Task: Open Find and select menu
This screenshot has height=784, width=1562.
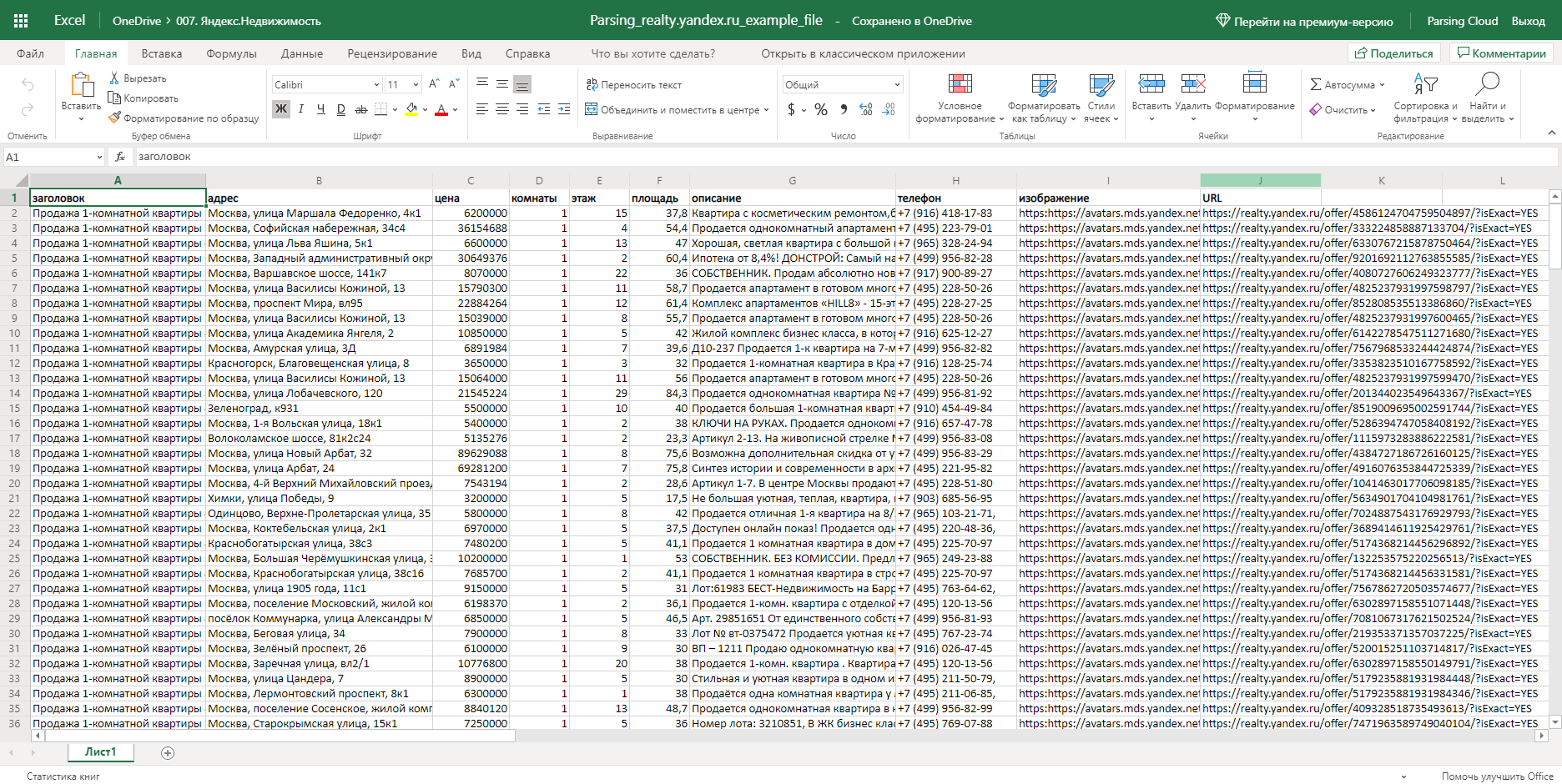Action: (x=1488, y=98)
